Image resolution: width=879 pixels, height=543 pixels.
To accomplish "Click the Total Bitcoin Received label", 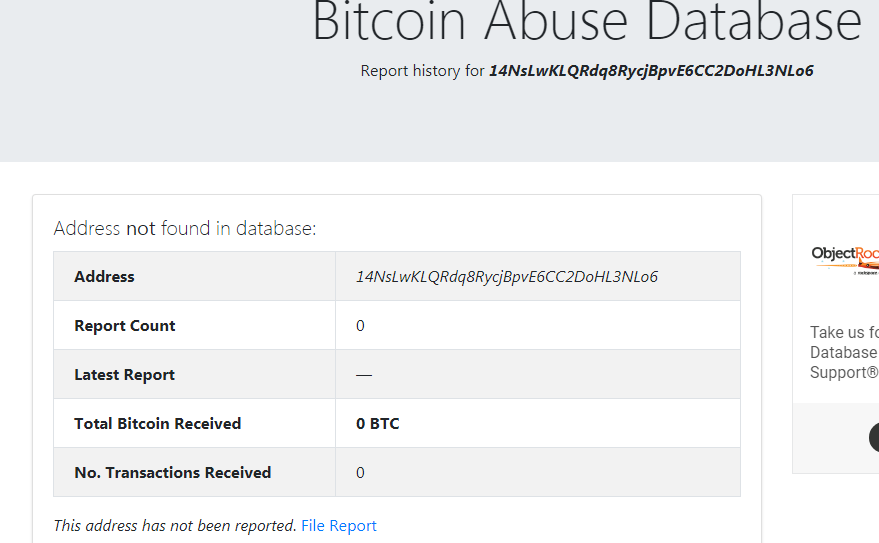I will [x=157, y=423].
